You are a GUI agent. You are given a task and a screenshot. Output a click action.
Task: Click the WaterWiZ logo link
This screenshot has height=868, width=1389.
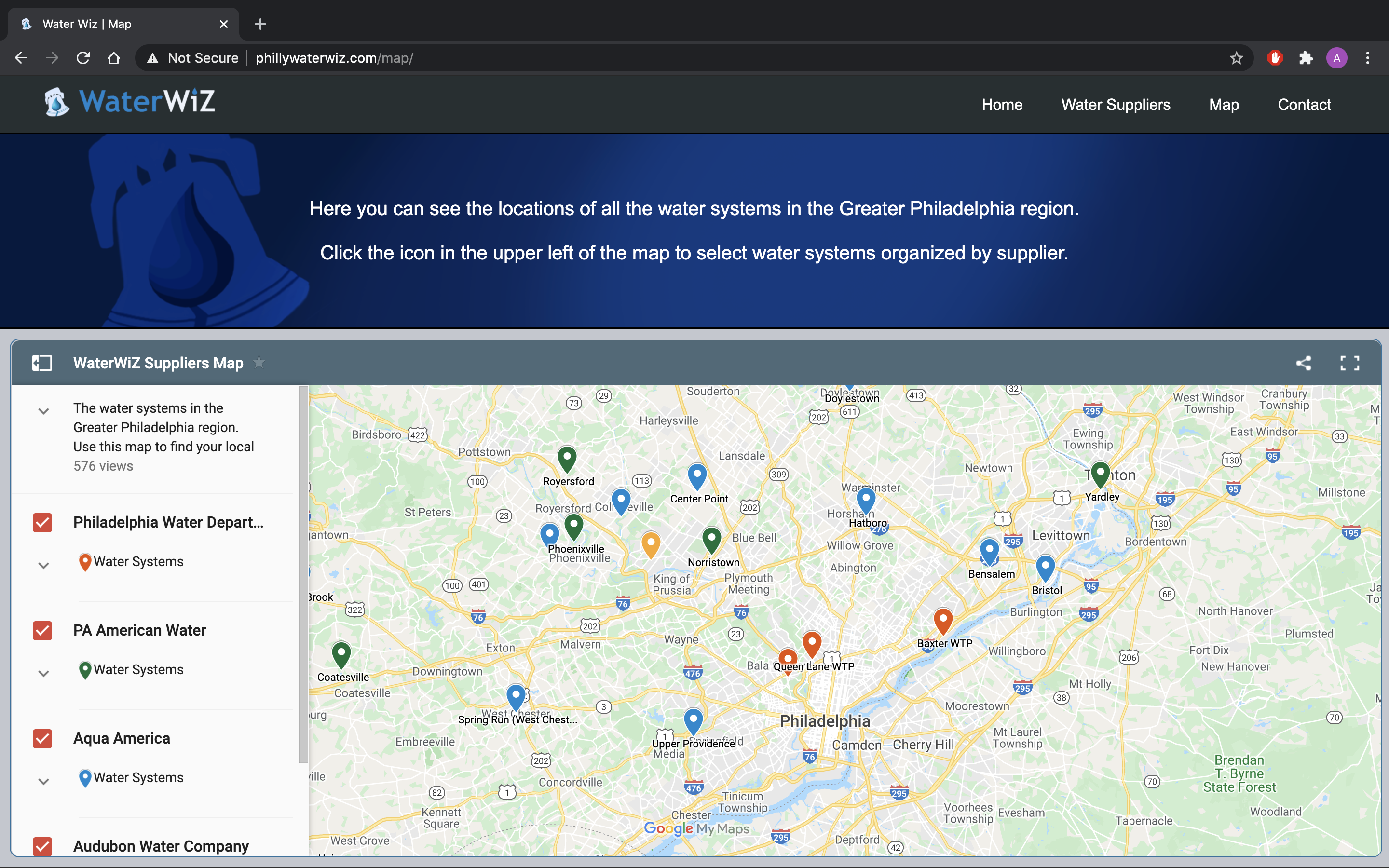tap(130, 102)
